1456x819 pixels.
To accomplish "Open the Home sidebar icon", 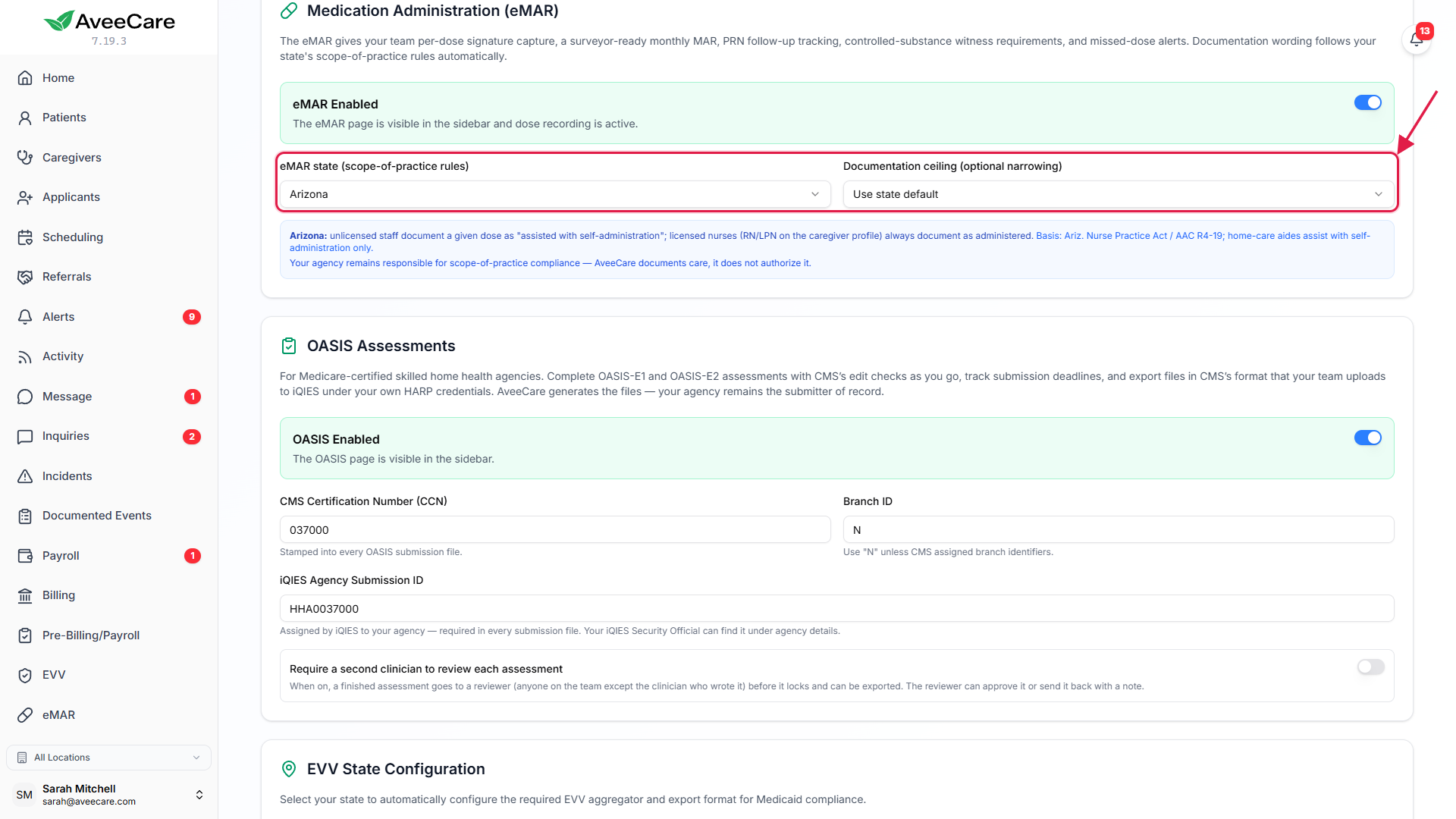I will pyautogui.click(x=25, y=78).
